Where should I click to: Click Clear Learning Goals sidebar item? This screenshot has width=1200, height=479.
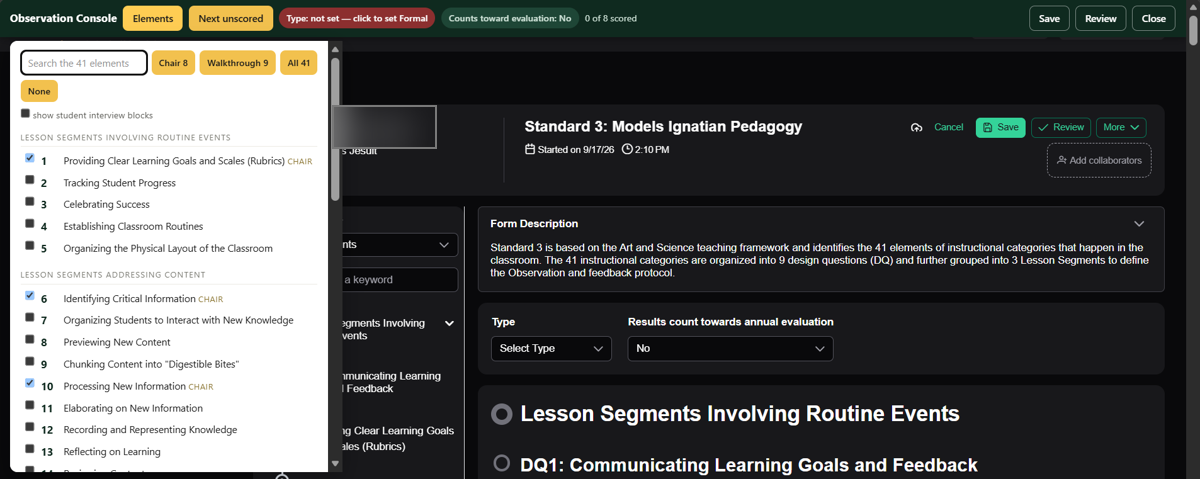click(398, 438)
